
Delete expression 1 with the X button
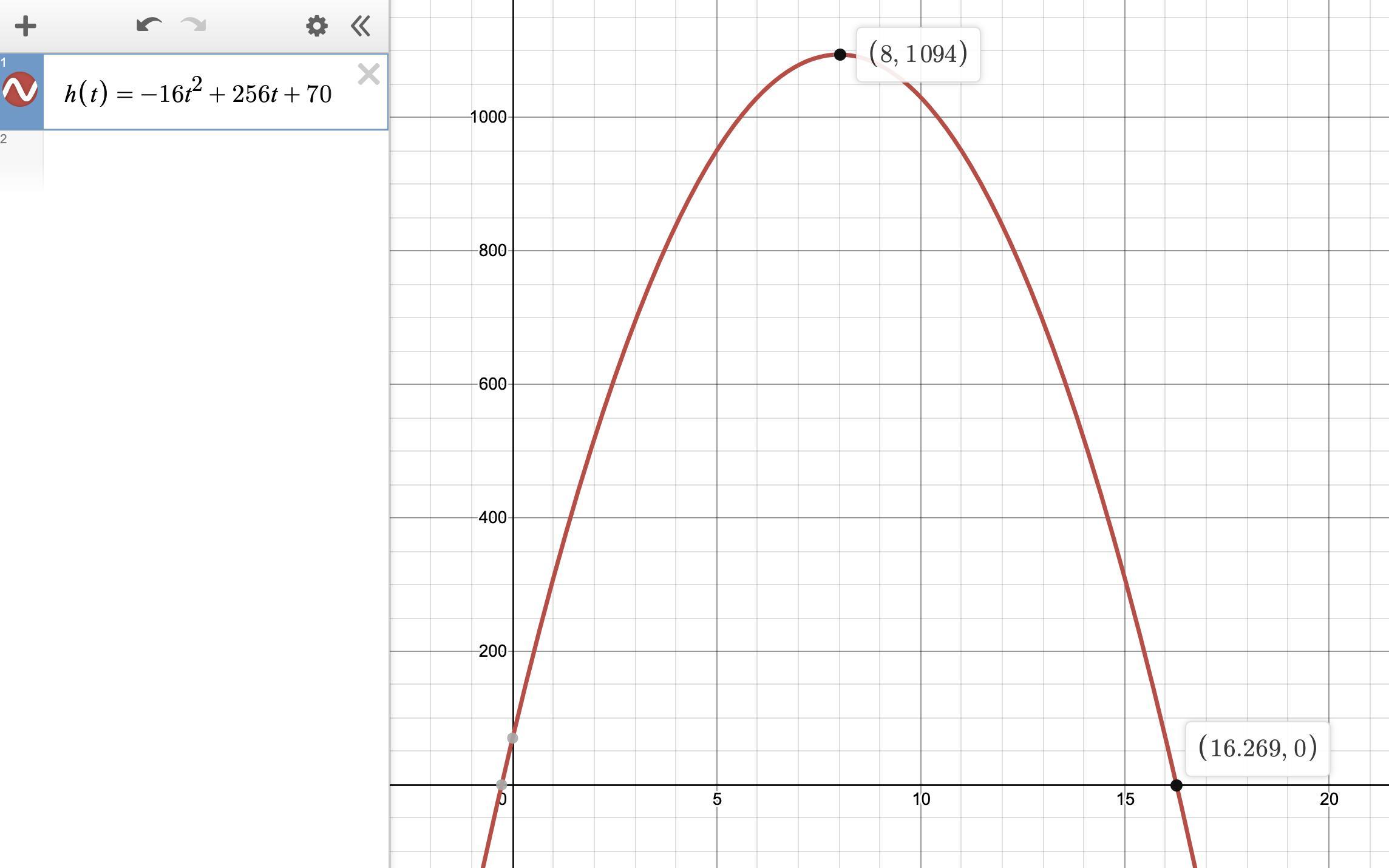tap(368, 75)
